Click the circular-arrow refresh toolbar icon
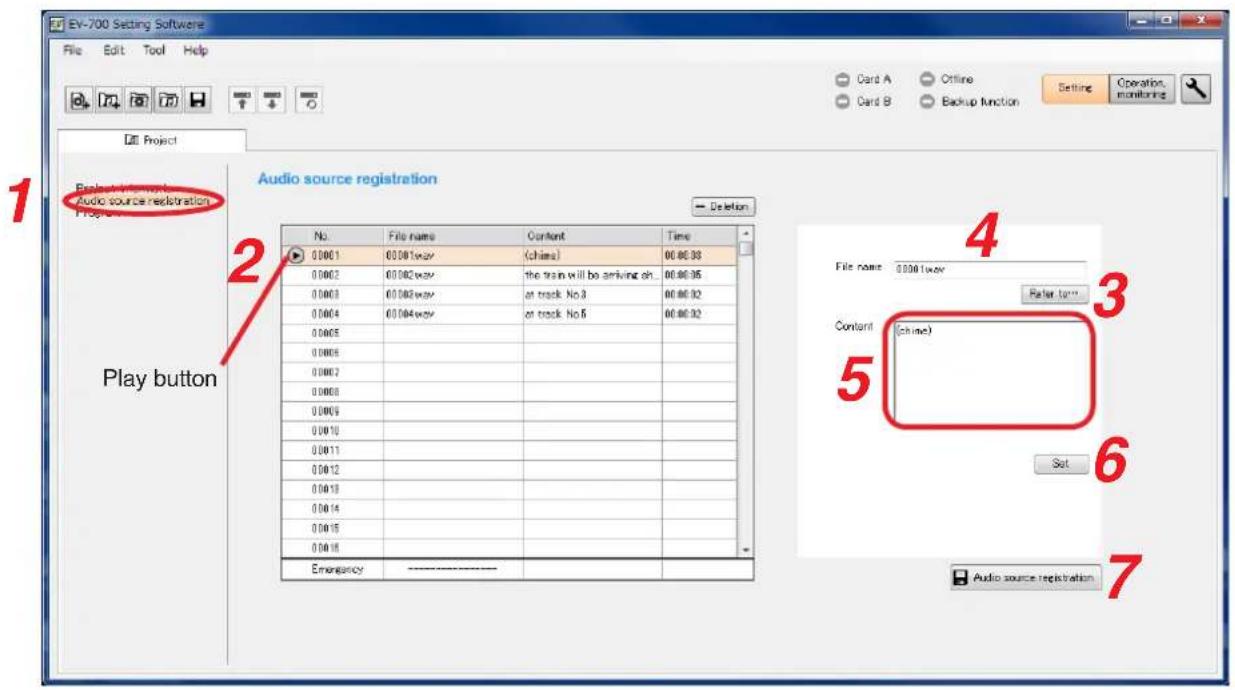 tap(308, 101)
